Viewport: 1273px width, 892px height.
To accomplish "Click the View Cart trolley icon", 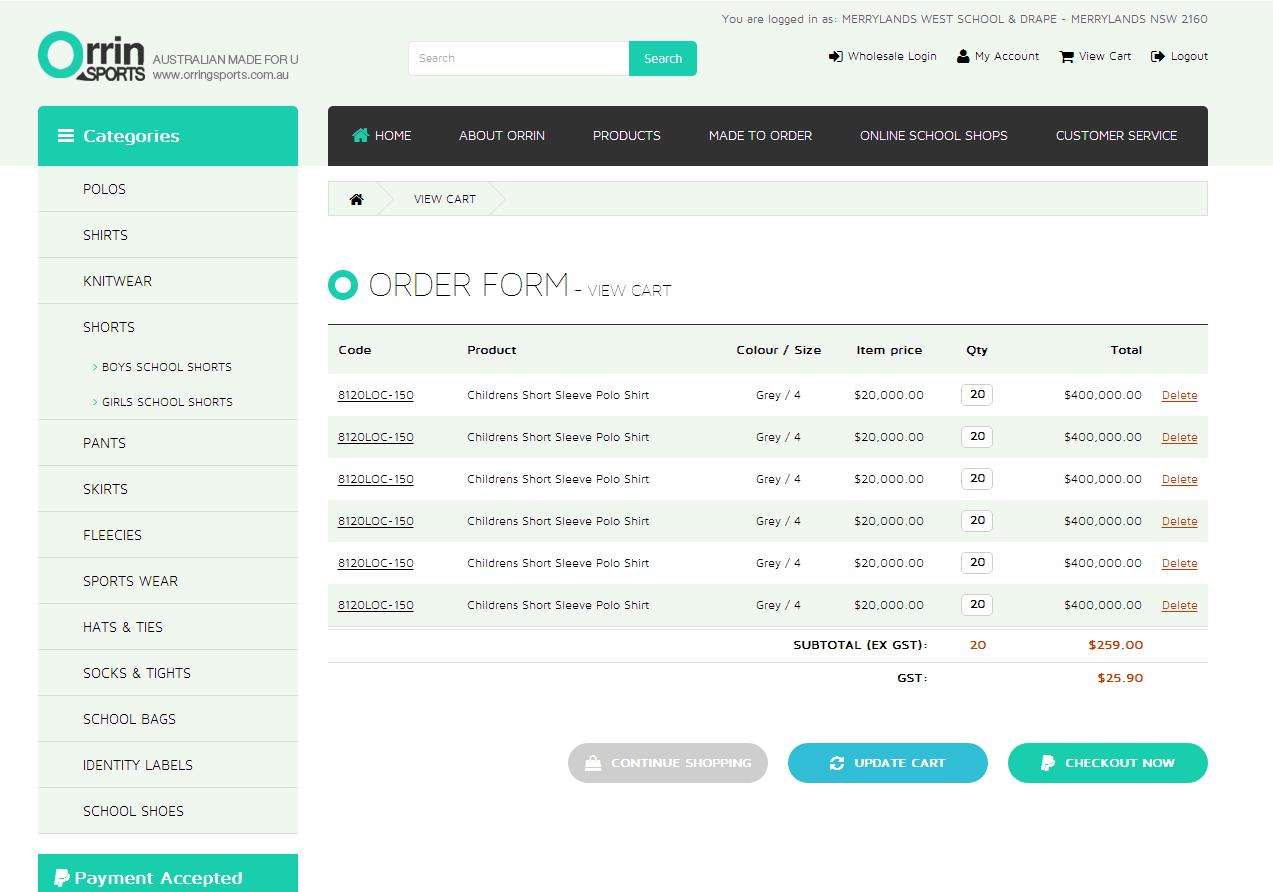I will pyautogui.click(x=1066, y=56).
